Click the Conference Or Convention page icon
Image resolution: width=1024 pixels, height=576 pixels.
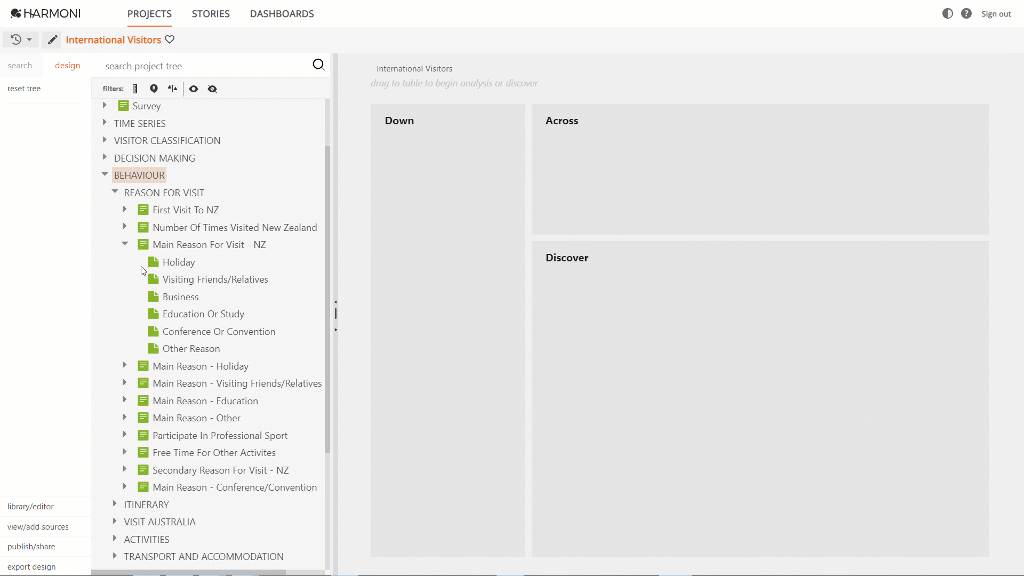[153, 331]
